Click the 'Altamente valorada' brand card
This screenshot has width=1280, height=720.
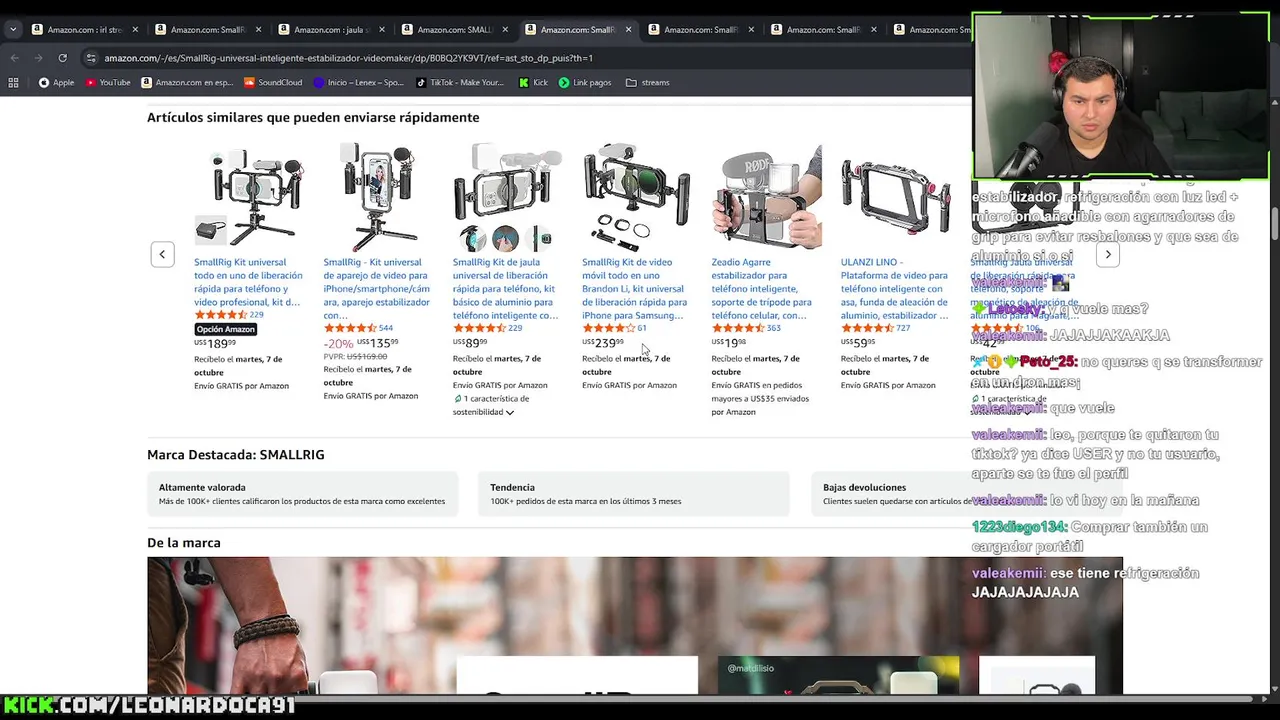[x=303, y=494]
